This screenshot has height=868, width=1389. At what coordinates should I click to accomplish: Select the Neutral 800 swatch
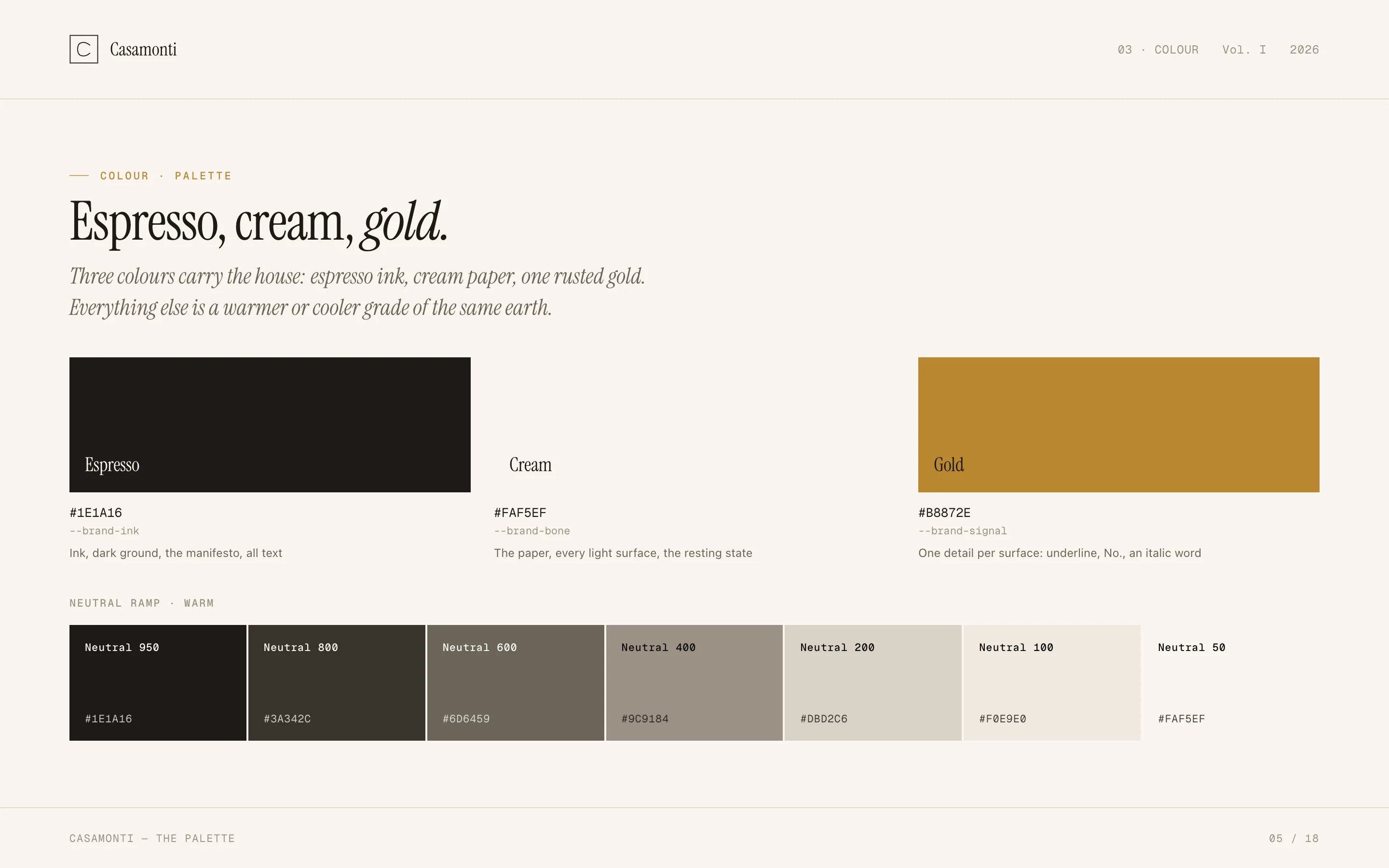click(x=337, y=682)
